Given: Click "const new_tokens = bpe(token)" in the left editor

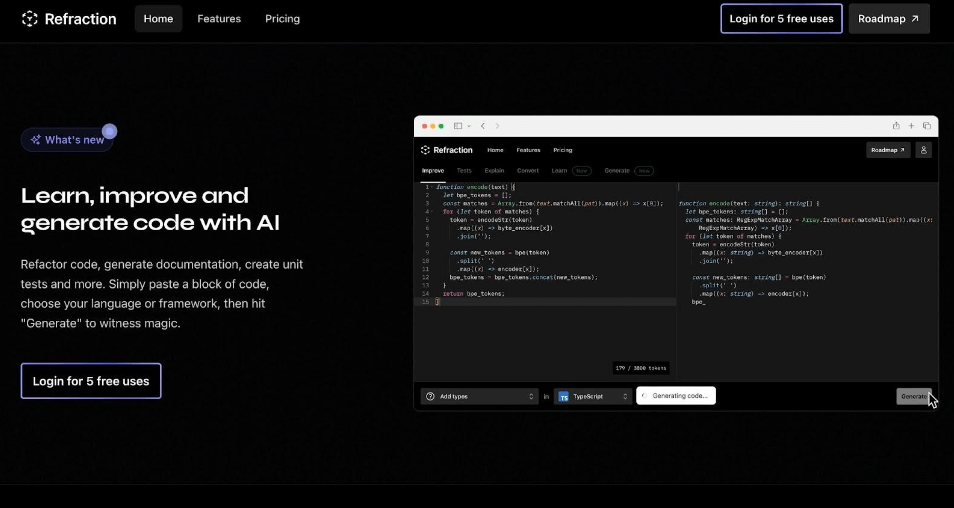Looking at the screenshot, I should (500, 252).
